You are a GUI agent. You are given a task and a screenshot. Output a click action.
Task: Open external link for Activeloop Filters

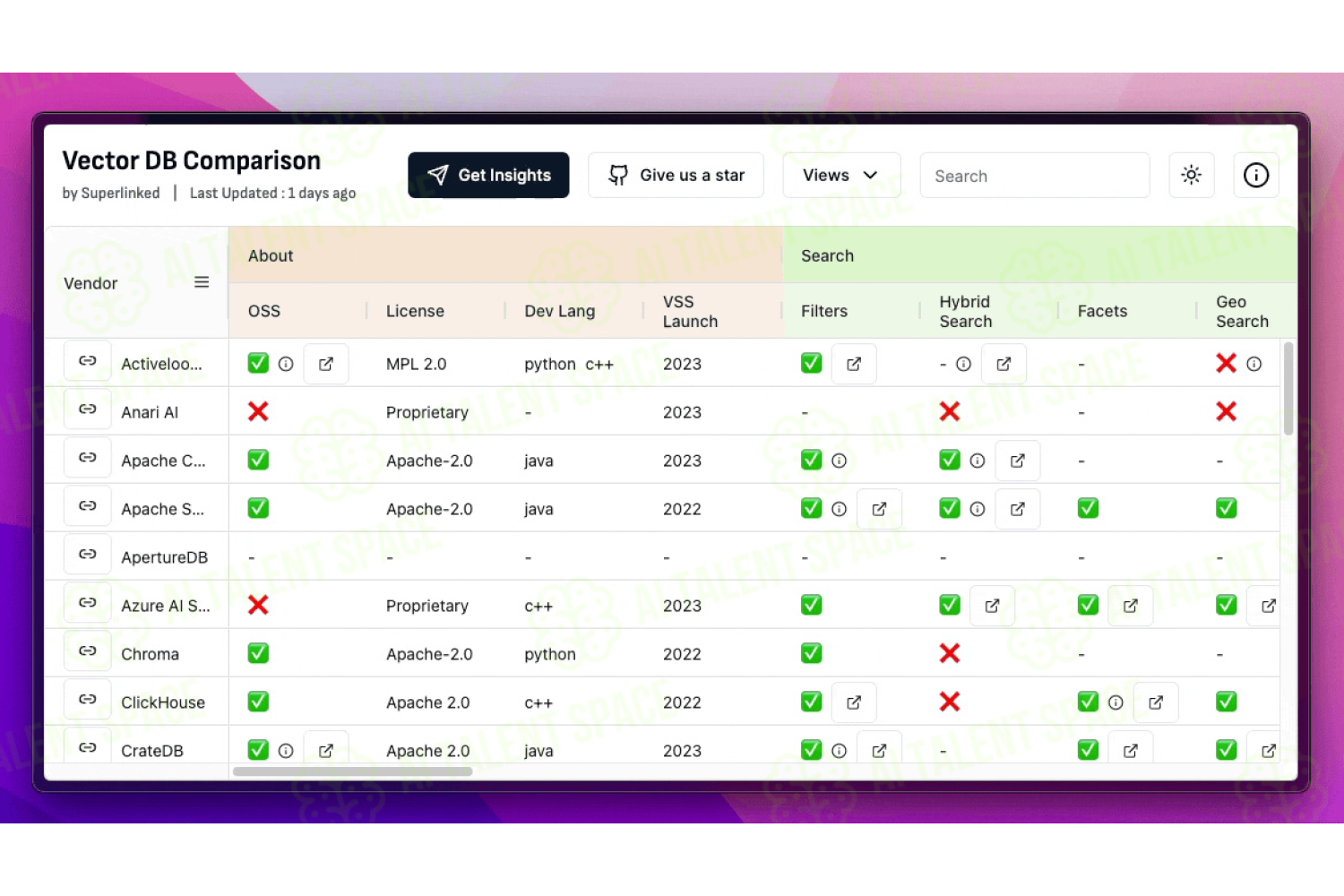point(854,364)
